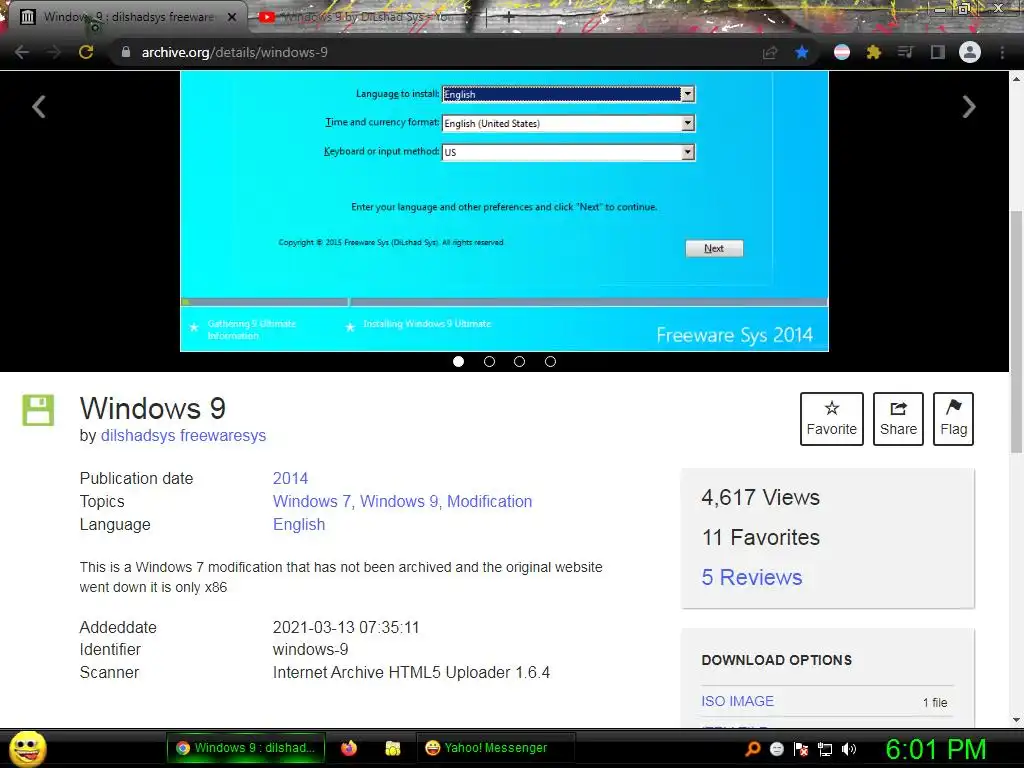The width and height of the screenshot is (1024, 768).
Task: Click scrollbar down arrow
Action: pyautogui.click(x=1016, y=720)
